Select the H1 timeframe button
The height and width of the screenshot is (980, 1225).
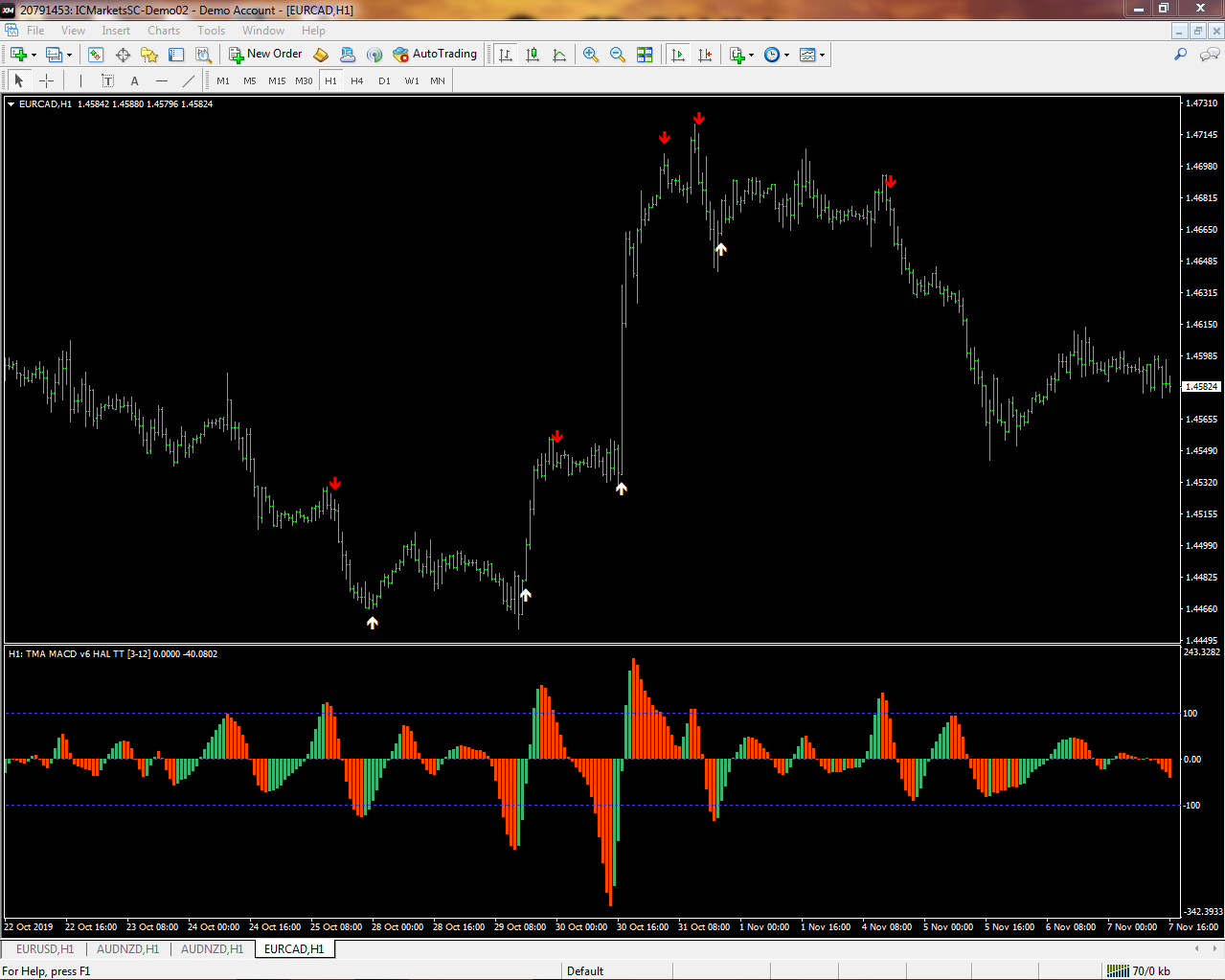tap(330, 81)
